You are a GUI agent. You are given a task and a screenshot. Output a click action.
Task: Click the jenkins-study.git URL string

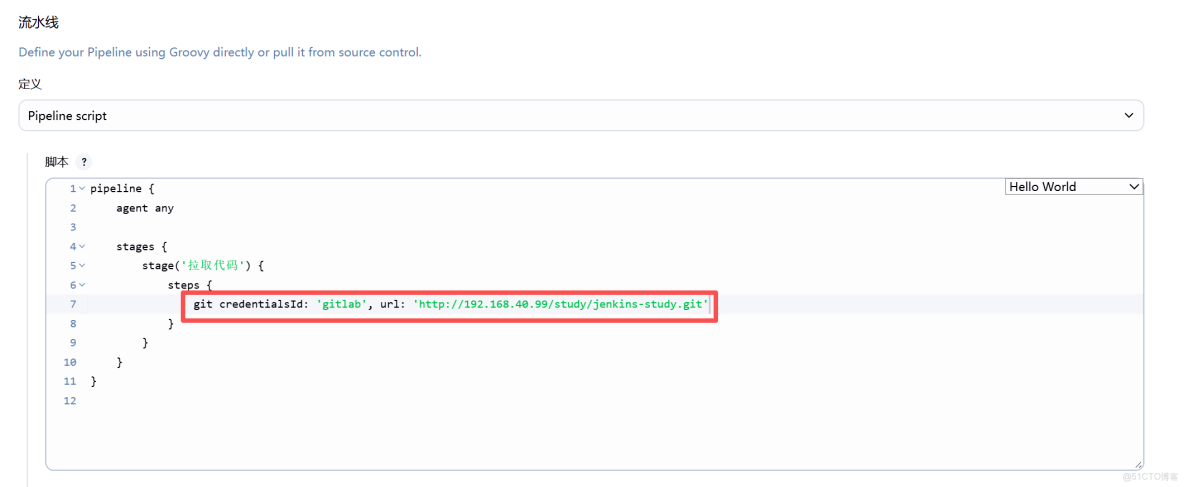coord(561,304)
